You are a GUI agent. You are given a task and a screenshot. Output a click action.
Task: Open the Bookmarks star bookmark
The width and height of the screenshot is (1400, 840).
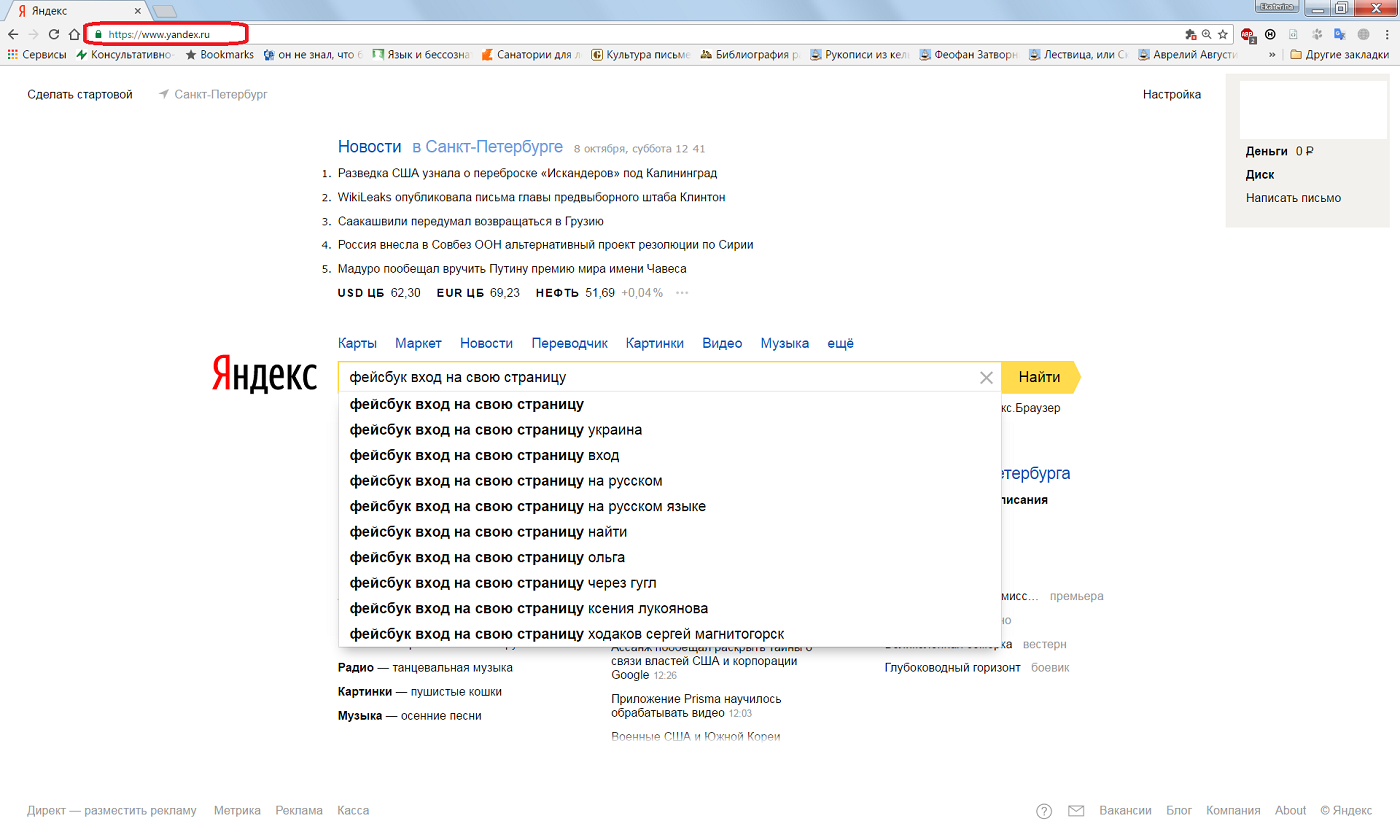click(219, 55)
